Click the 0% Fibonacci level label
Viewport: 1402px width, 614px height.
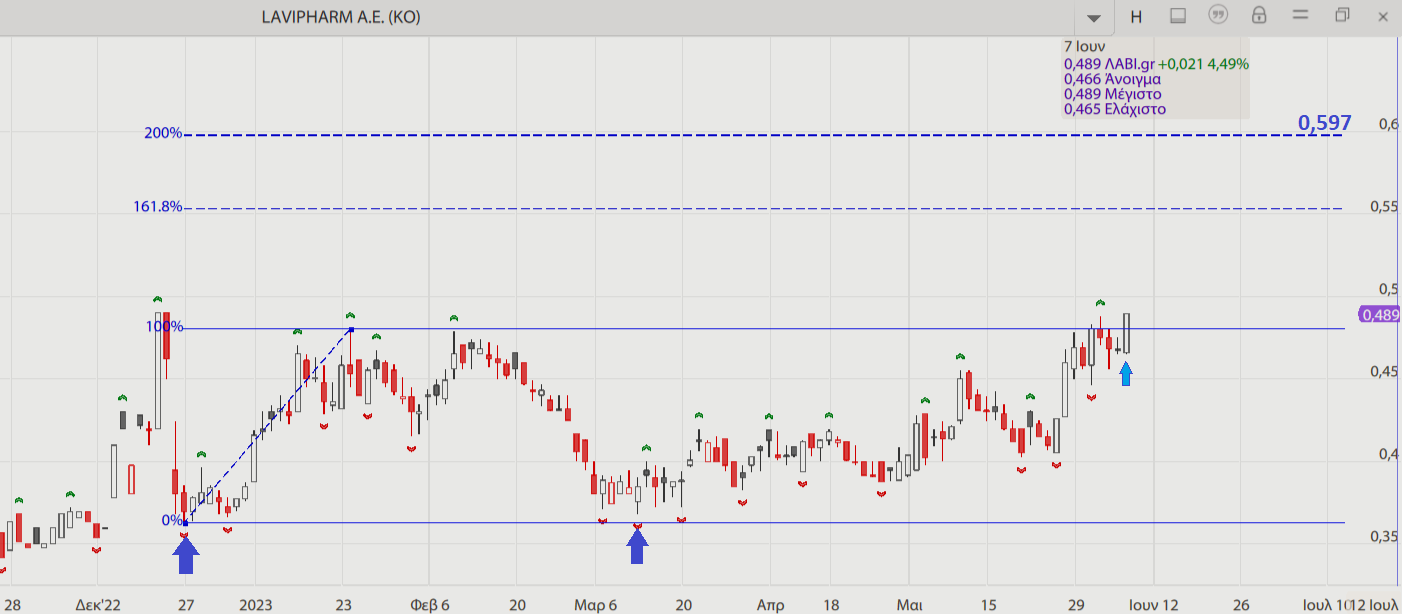point(172,520)
